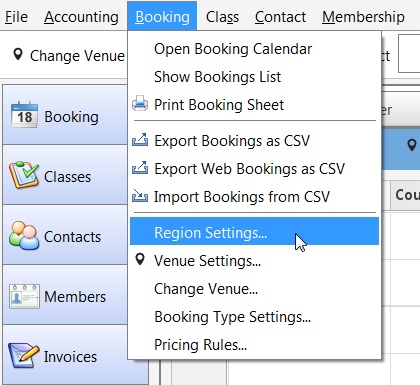Click the printer icon beside Print Booking Sheet

pos(140,104)
